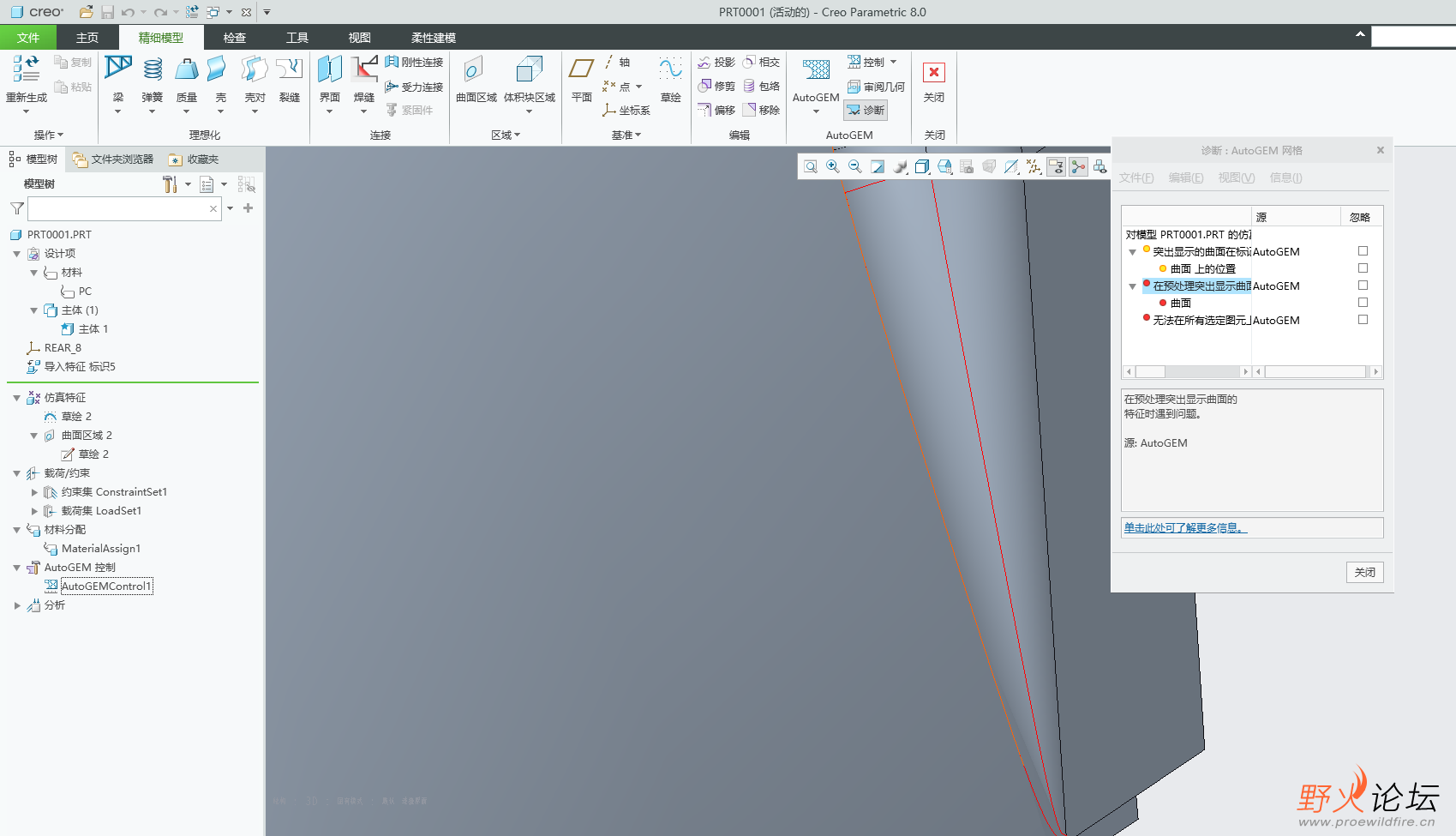Select the Sketch (草绘) tool in ribbon
Image resolution: width=1456 pixels, height=836 pixels.
click(x=670, y=70)
